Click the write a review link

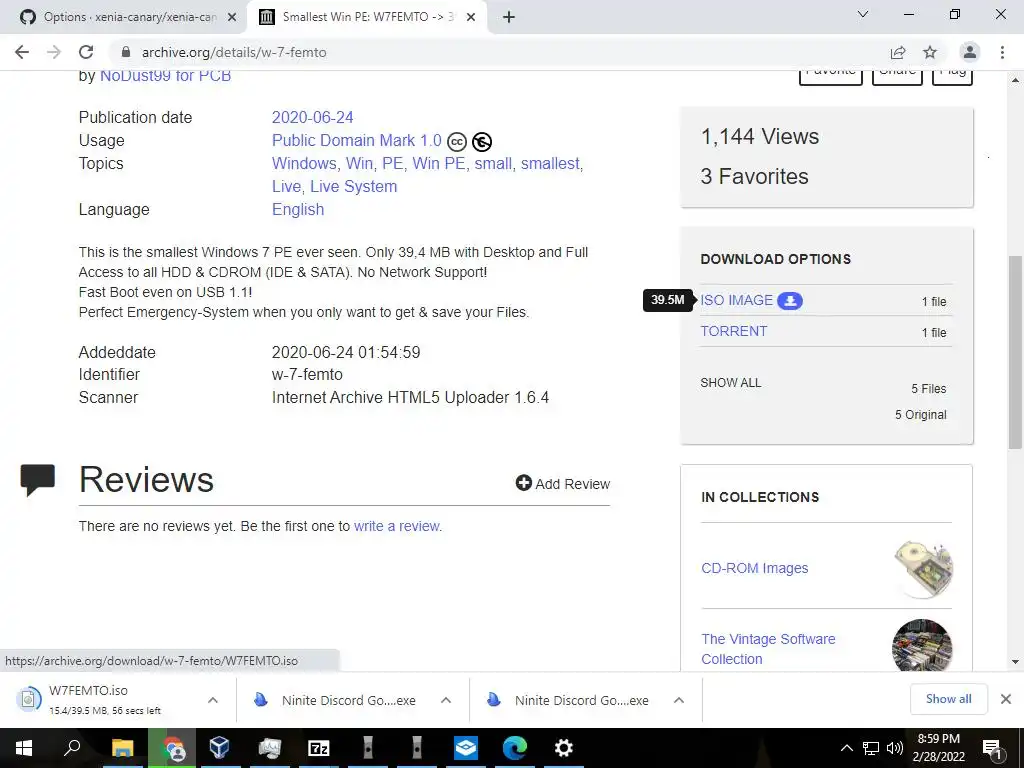(396, 526)
